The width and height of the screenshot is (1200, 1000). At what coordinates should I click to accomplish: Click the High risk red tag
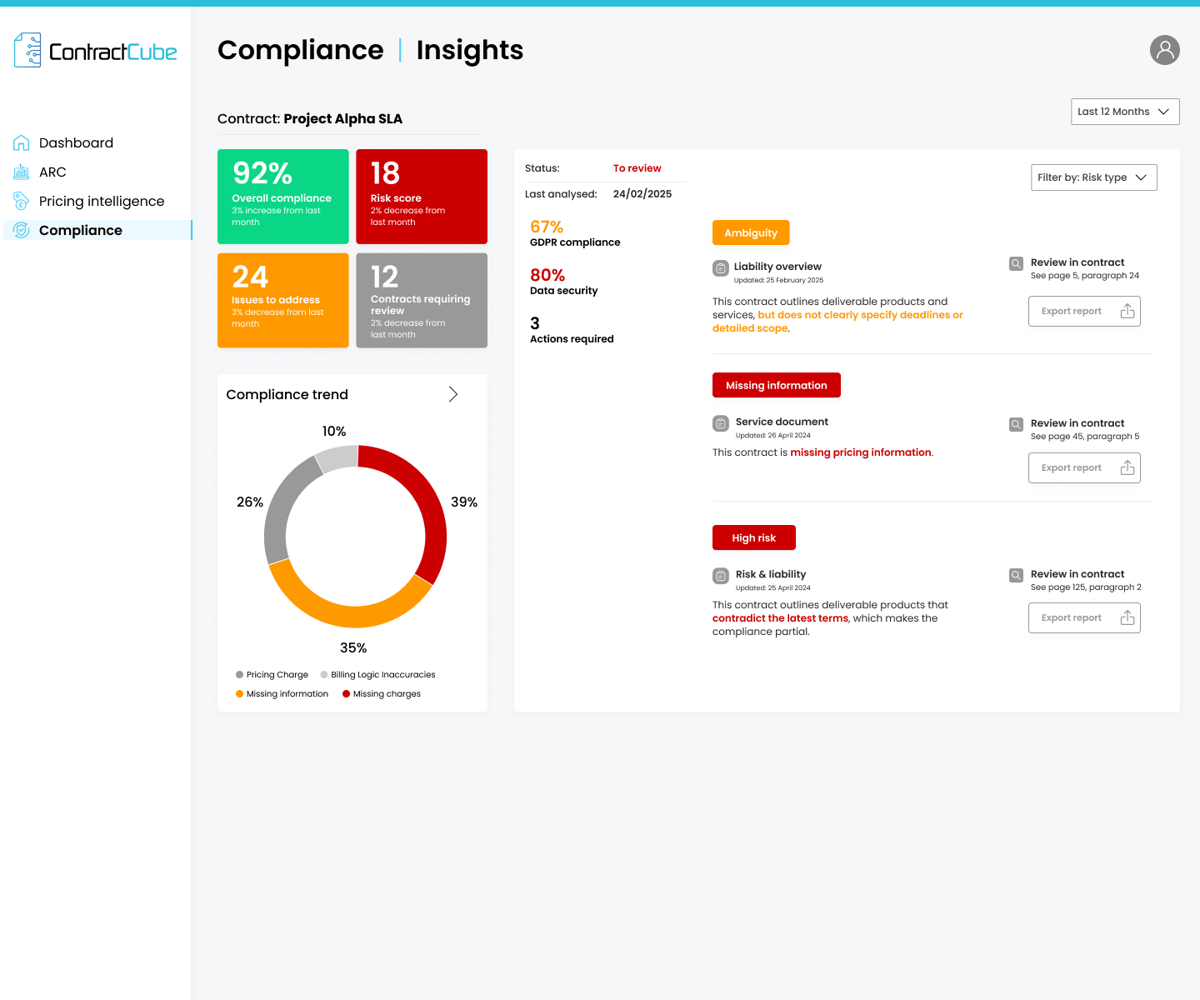tap(753, 538)
